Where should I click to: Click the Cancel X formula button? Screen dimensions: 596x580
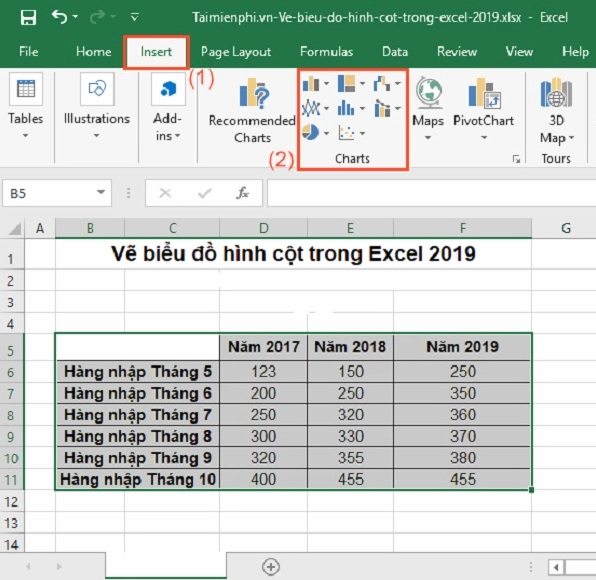165,193
